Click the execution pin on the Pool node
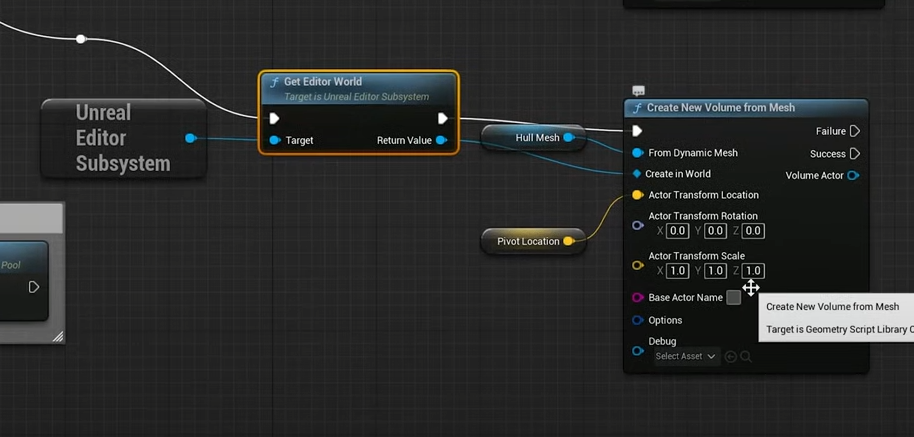The image size is (914, 437). tap(34, 287)
